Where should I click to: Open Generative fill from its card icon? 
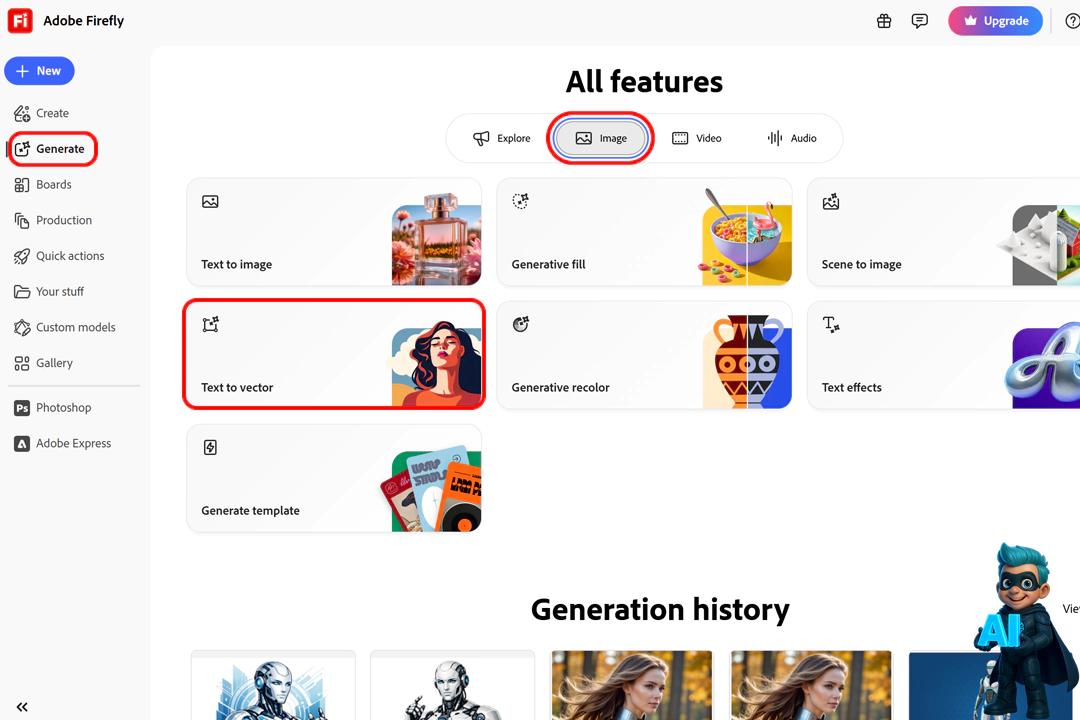click(x=520, y=201)
